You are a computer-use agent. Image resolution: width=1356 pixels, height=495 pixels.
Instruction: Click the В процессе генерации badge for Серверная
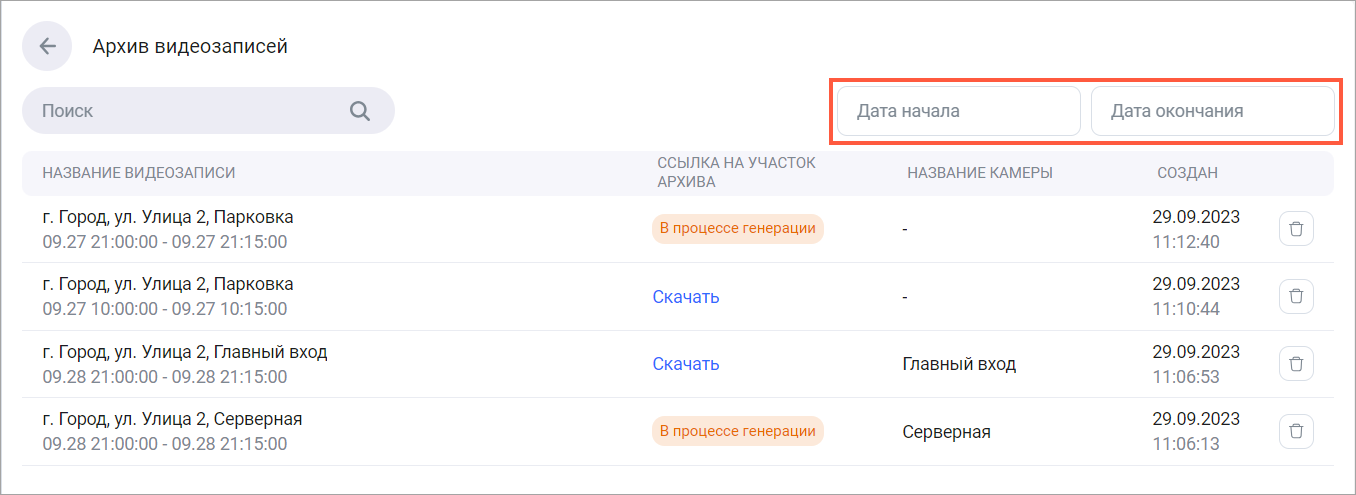737,431
